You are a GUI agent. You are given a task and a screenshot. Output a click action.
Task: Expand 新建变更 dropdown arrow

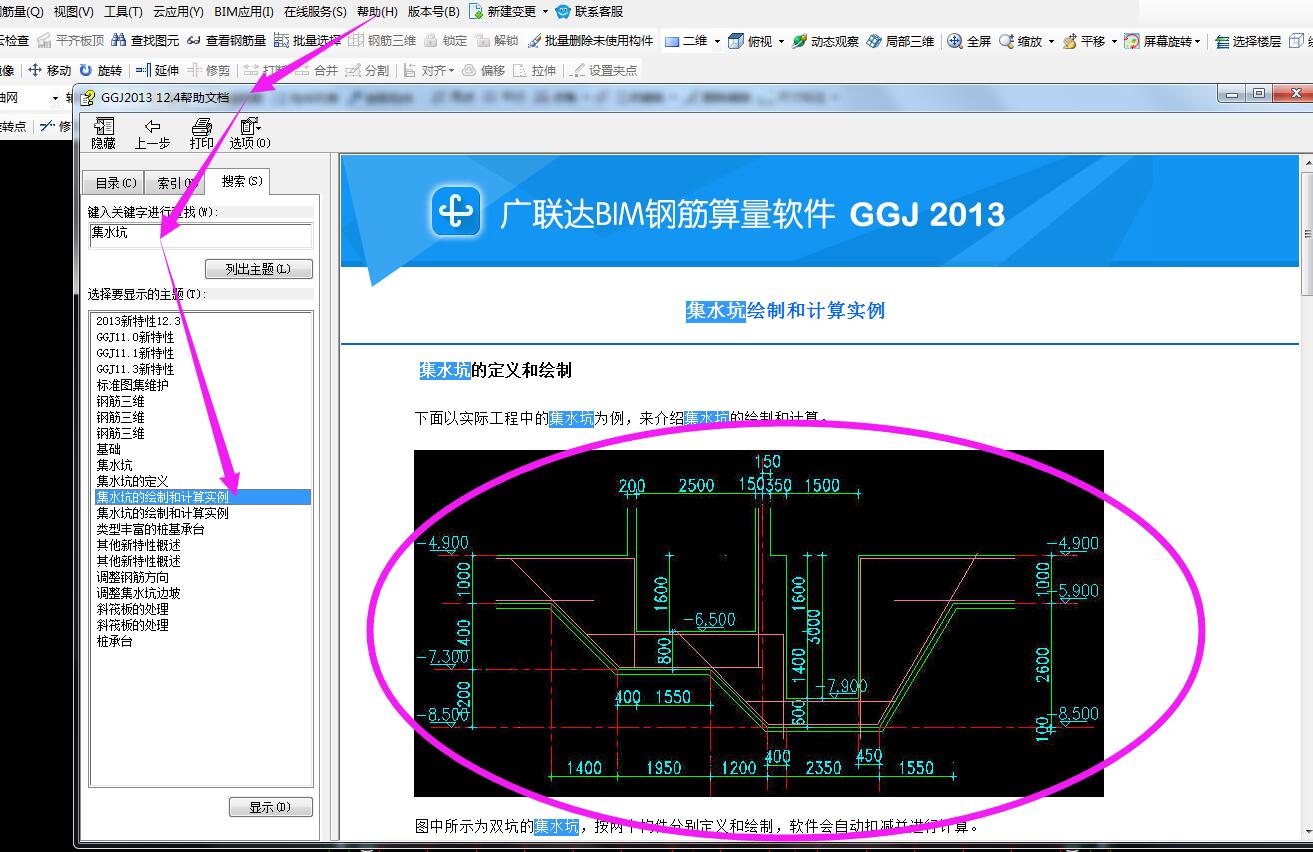click(545, 12)
